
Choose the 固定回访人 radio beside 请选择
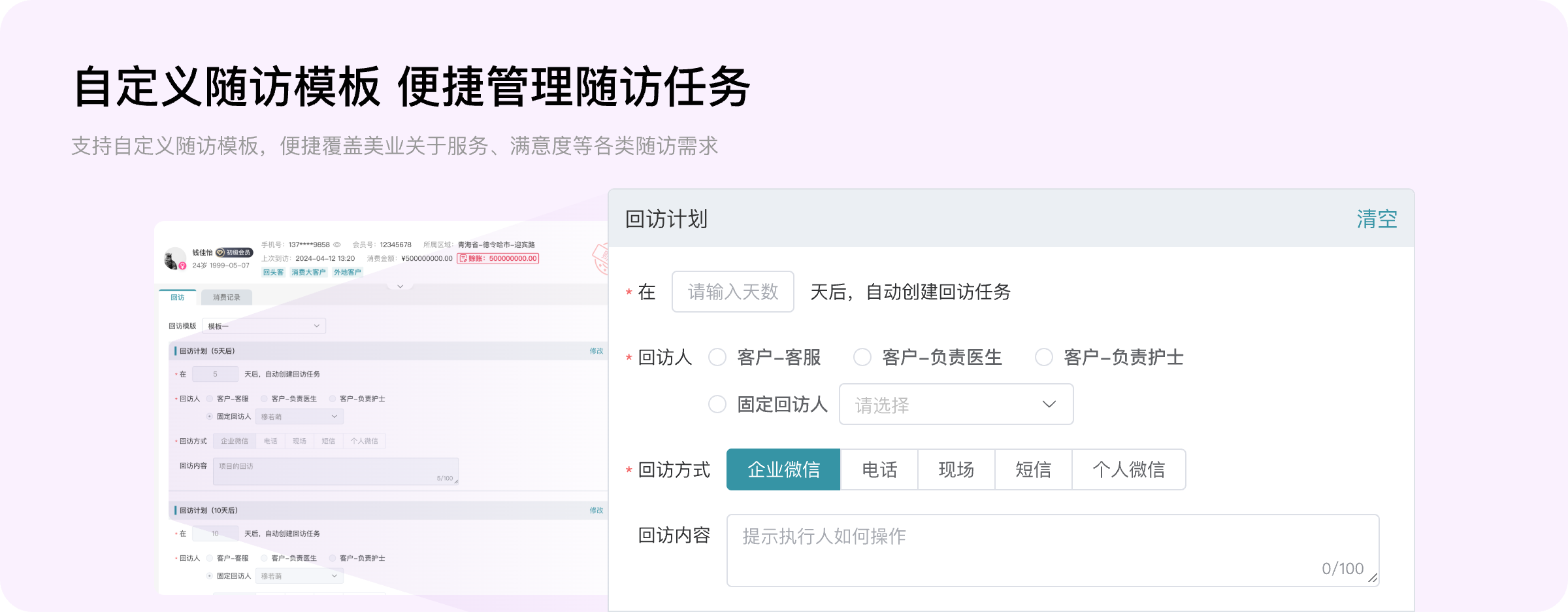(717, 404)
